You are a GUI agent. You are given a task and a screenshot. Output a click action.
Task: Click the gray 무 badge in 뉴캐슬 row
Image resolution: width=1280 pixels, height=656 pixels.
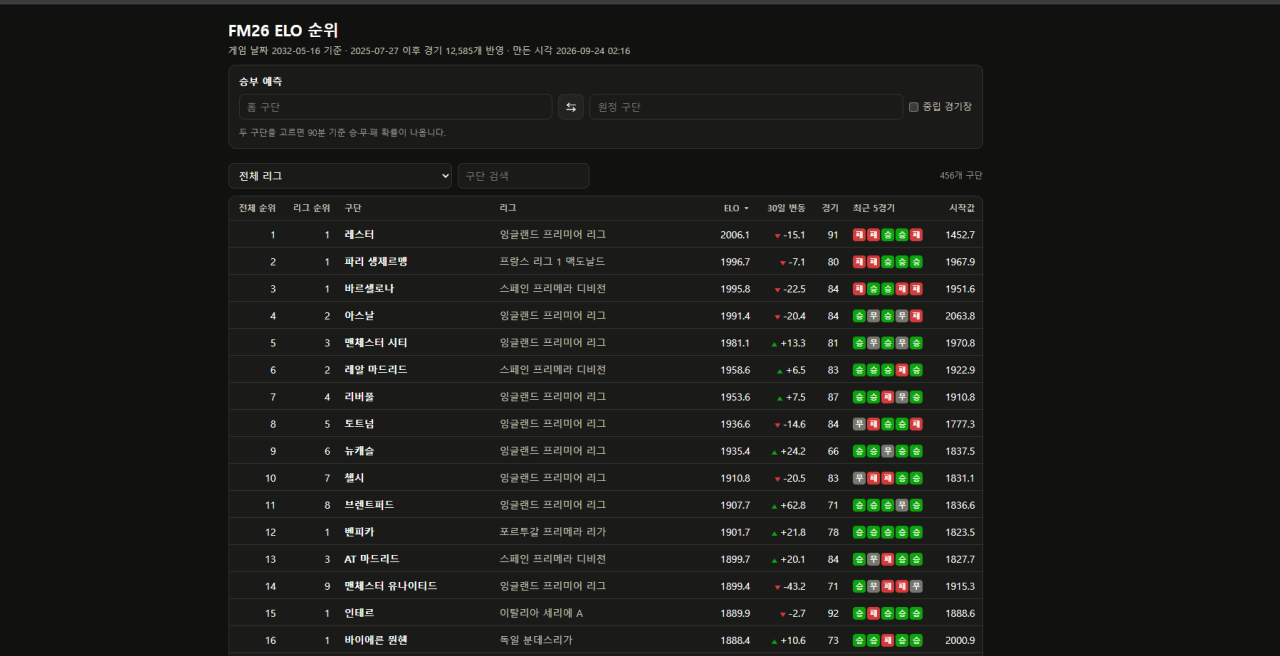point(887,451)
